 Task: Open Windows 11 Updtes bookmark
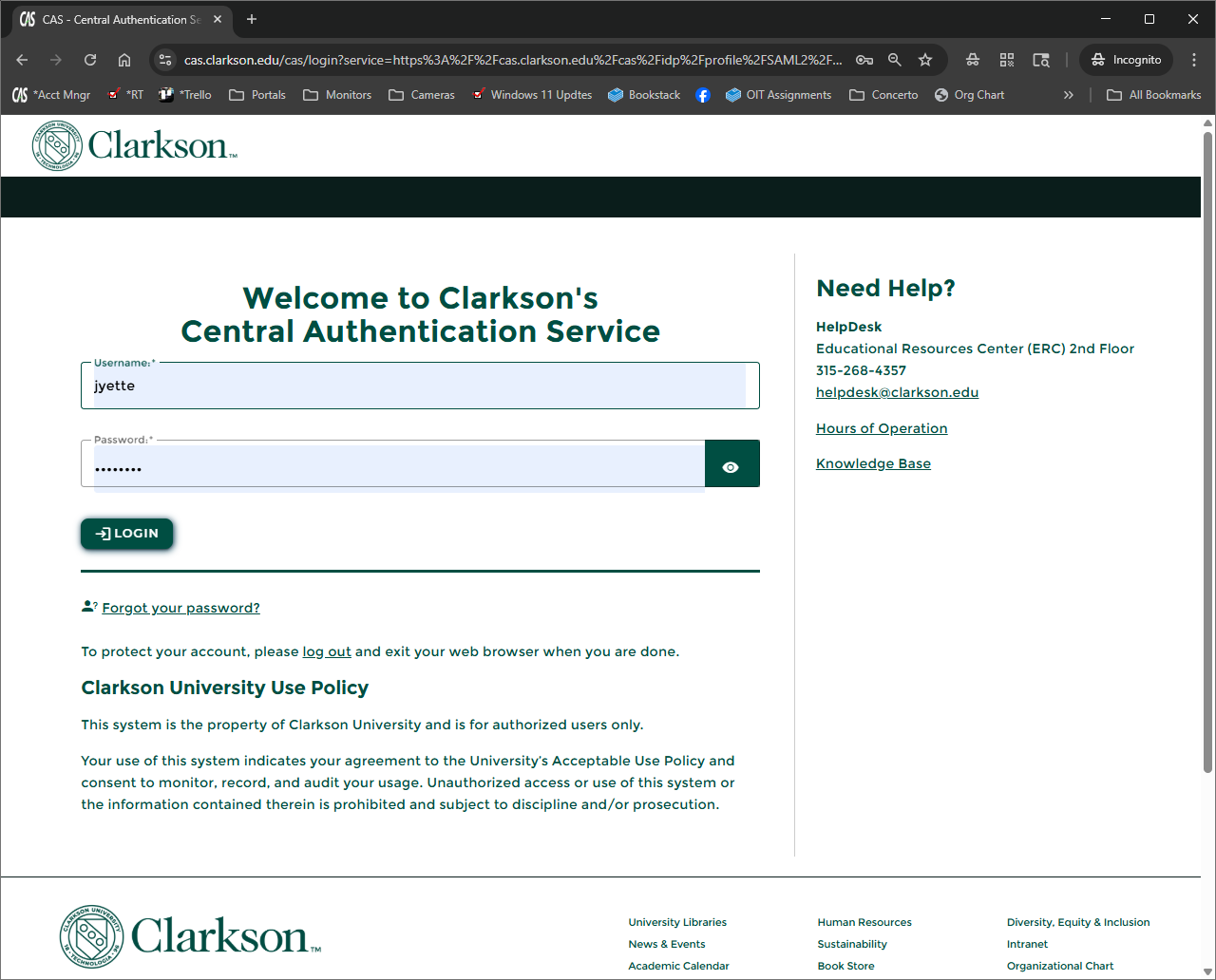tap(532, 95)
